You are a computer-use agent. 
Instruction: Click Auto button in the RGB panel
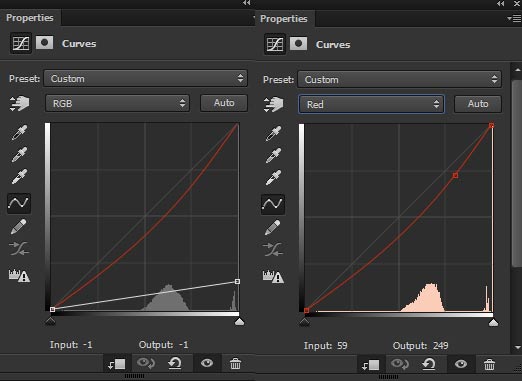pos(224,103)
